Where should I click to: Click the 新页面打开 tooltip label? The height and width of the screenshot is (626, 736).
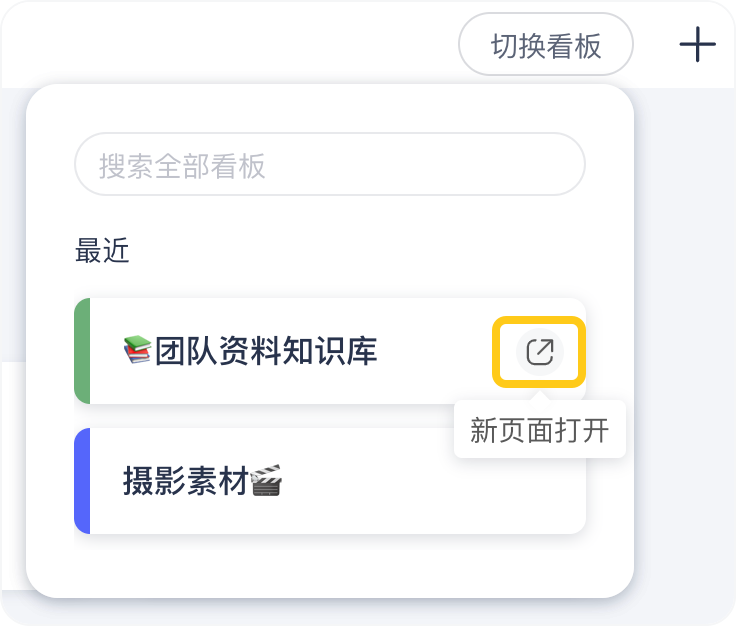pos(540,431)
